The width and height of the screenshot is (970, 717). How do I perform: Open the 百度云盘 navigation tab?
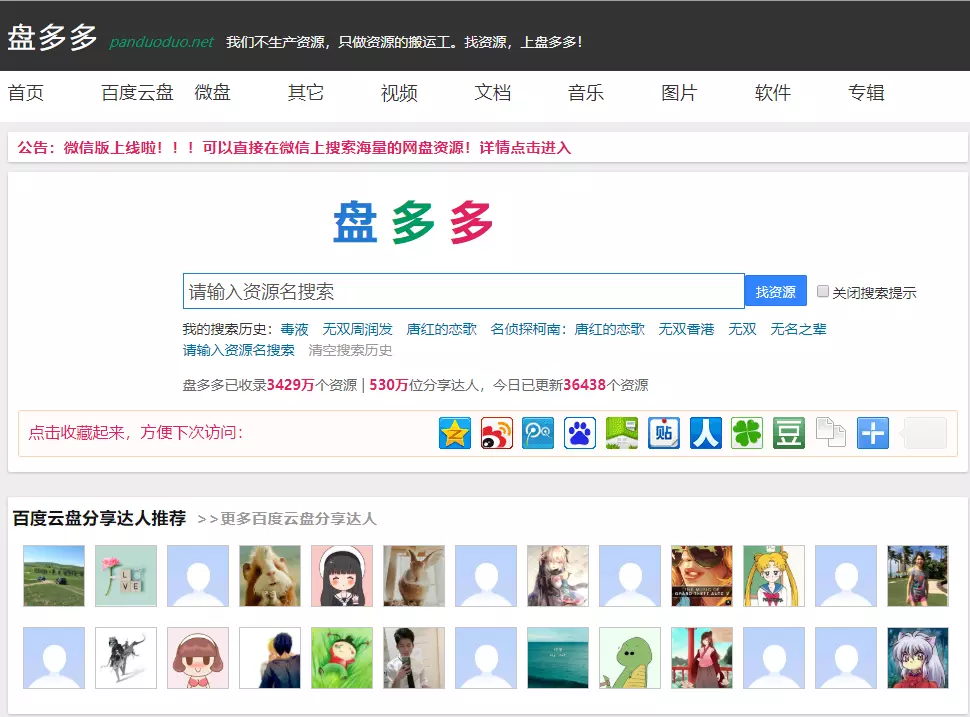(137, 93)
